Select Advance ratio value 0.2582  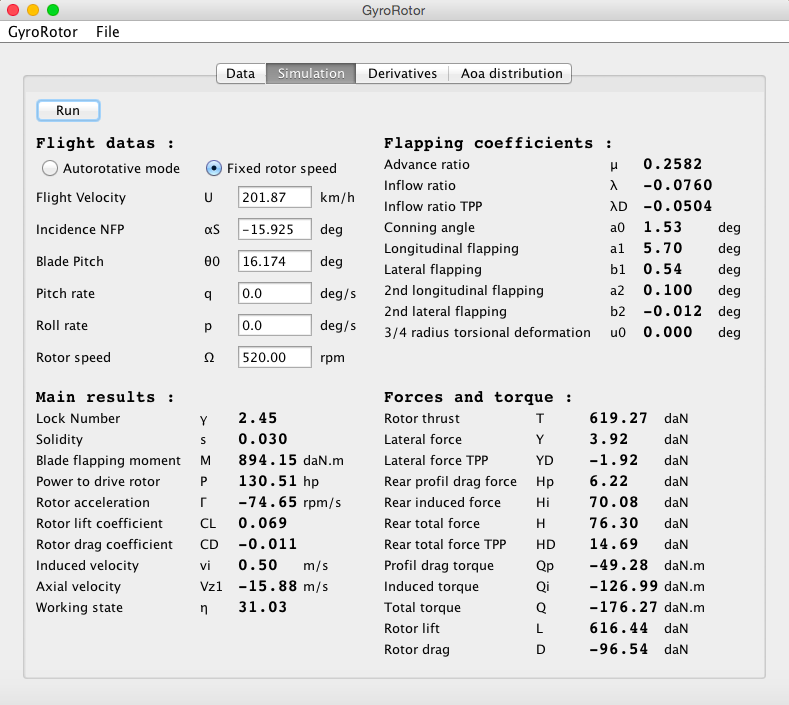coord(672,164)
